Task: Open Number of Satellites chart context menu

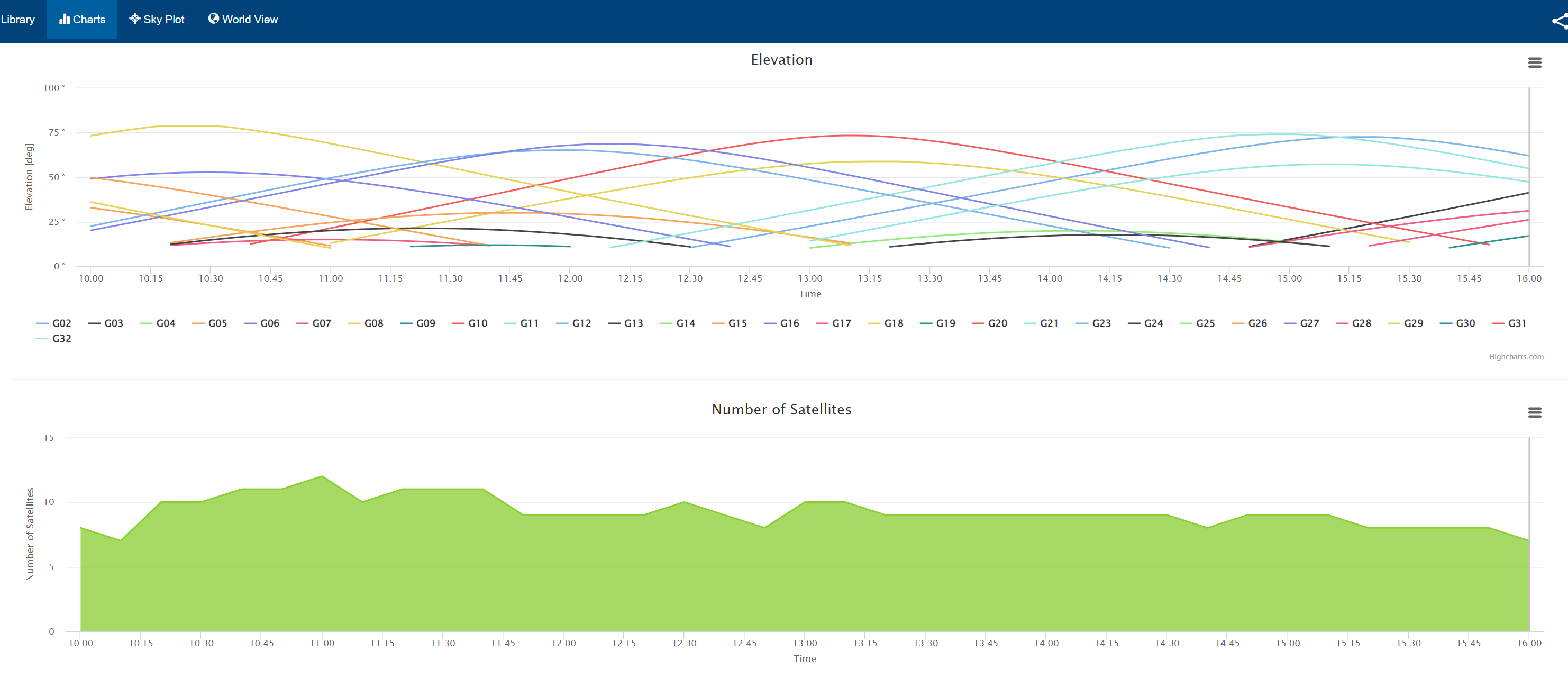Action: tap(1535, 413)
